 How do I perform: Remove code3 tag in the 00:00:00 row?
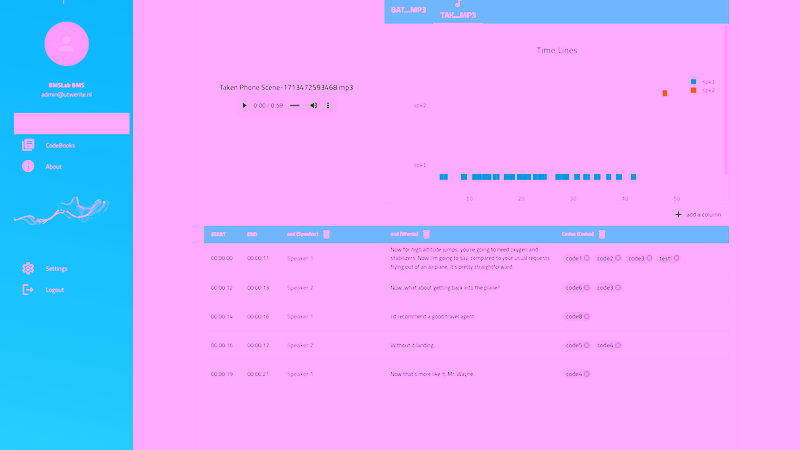[649, 258]
